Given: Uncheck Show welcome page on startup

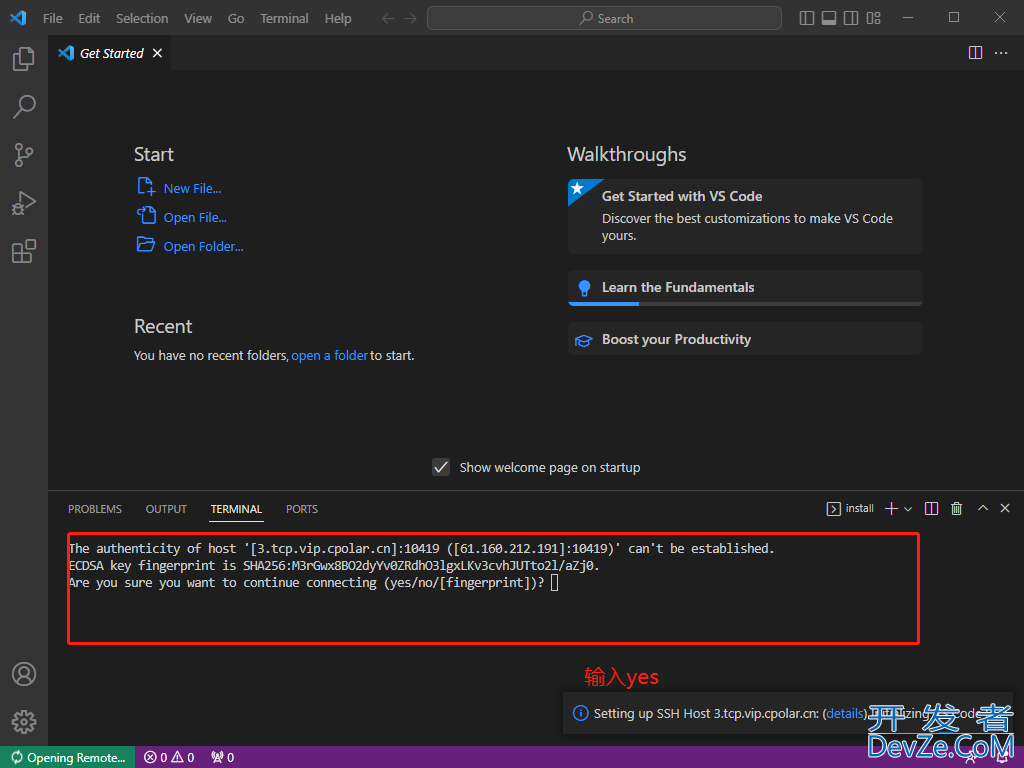Looking at the screenshot, I should pyautogui.click(x=441, y=467).
